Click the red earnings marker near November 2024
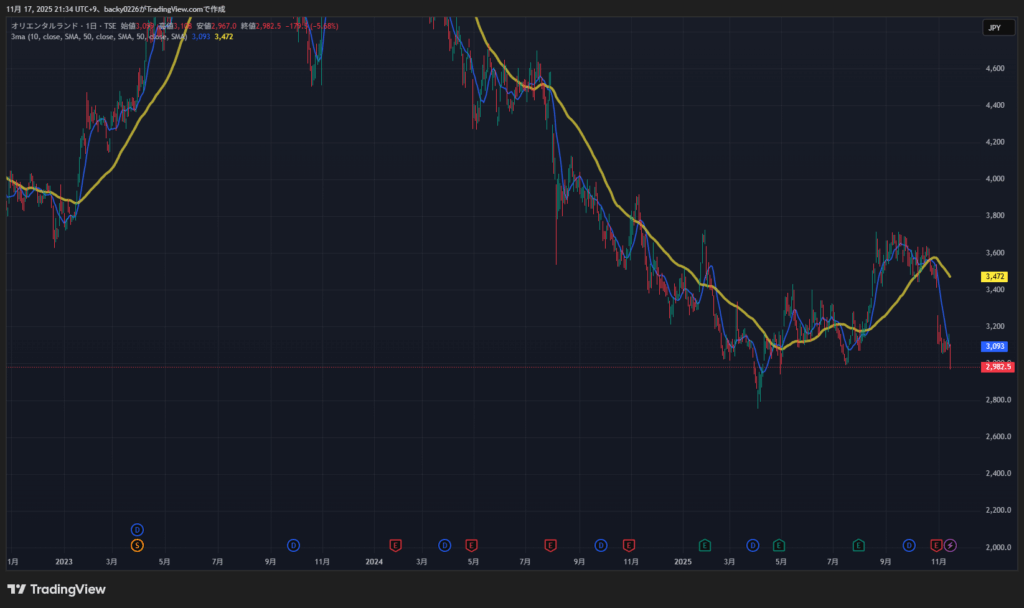This screenshot has height=608, width=1024. point(629,545)
